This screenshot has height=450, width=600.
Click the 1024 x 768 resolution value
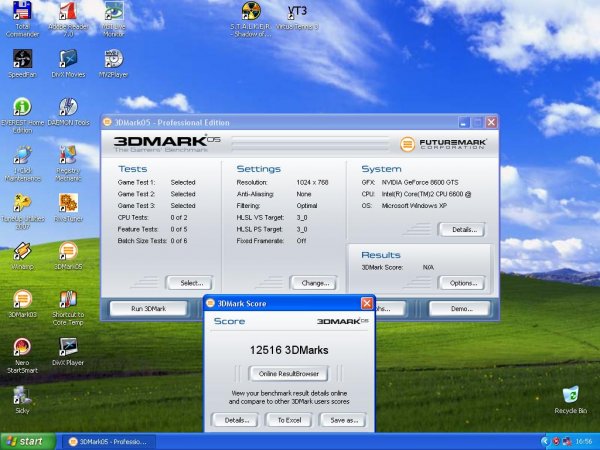(312, 183)
